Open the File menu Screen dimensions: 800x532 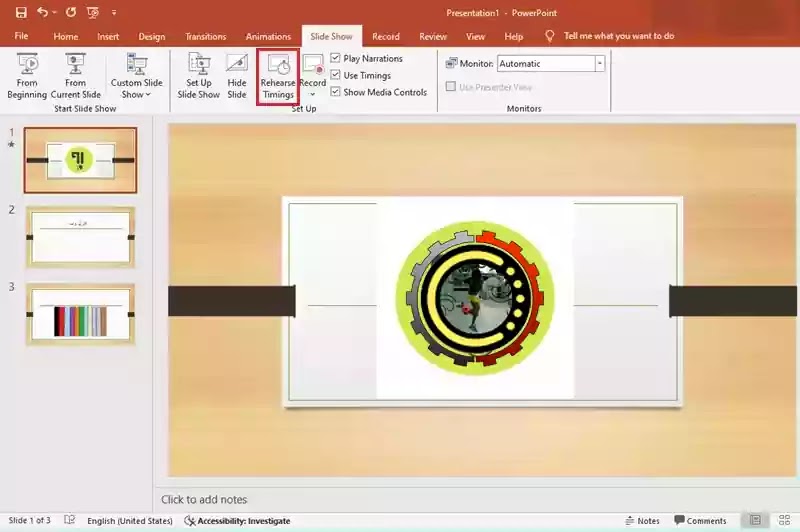pyautogui.click(x=21, y=36)
